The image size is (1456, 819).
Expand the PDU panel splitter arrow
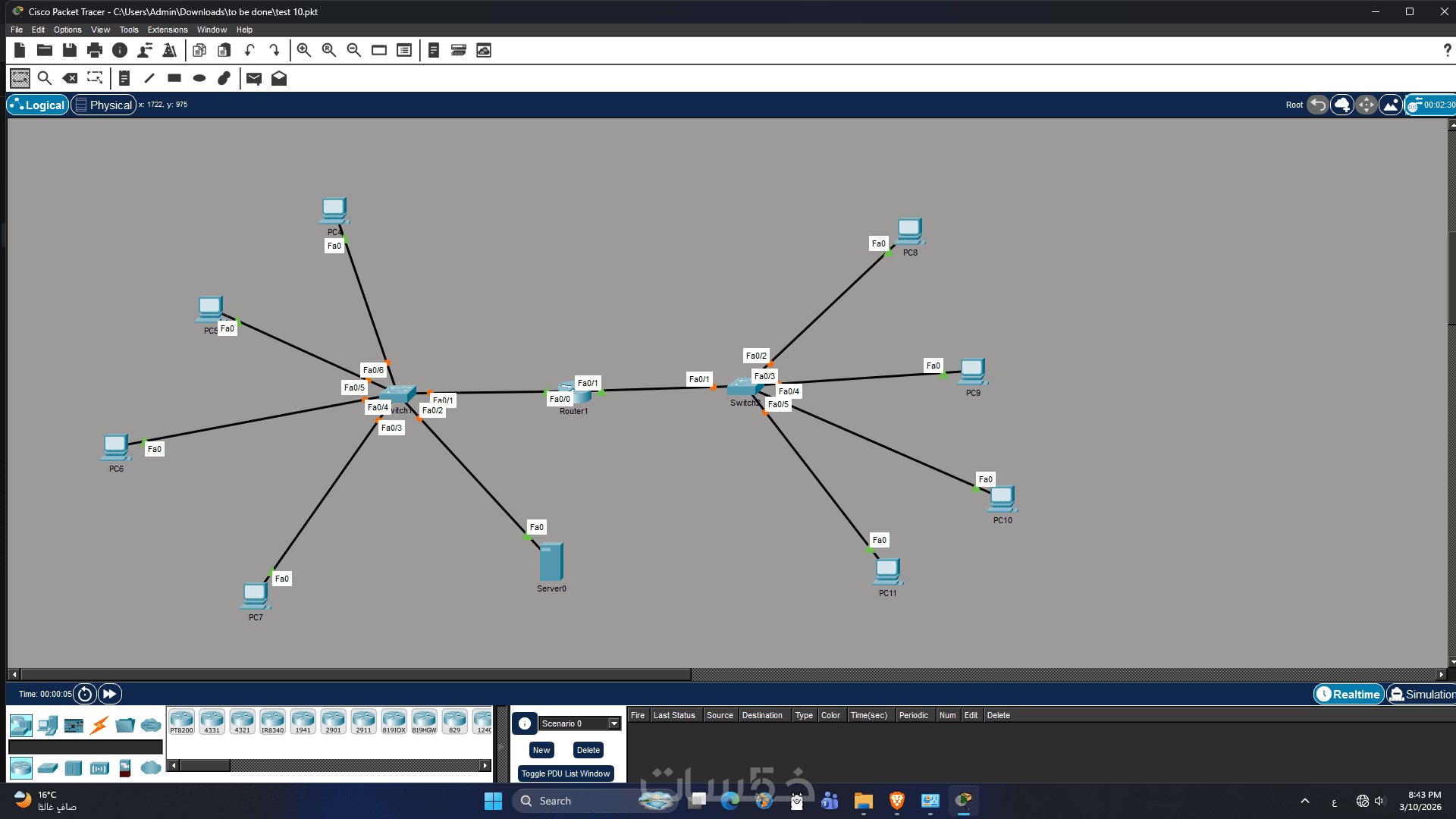(x=500, y=747)
